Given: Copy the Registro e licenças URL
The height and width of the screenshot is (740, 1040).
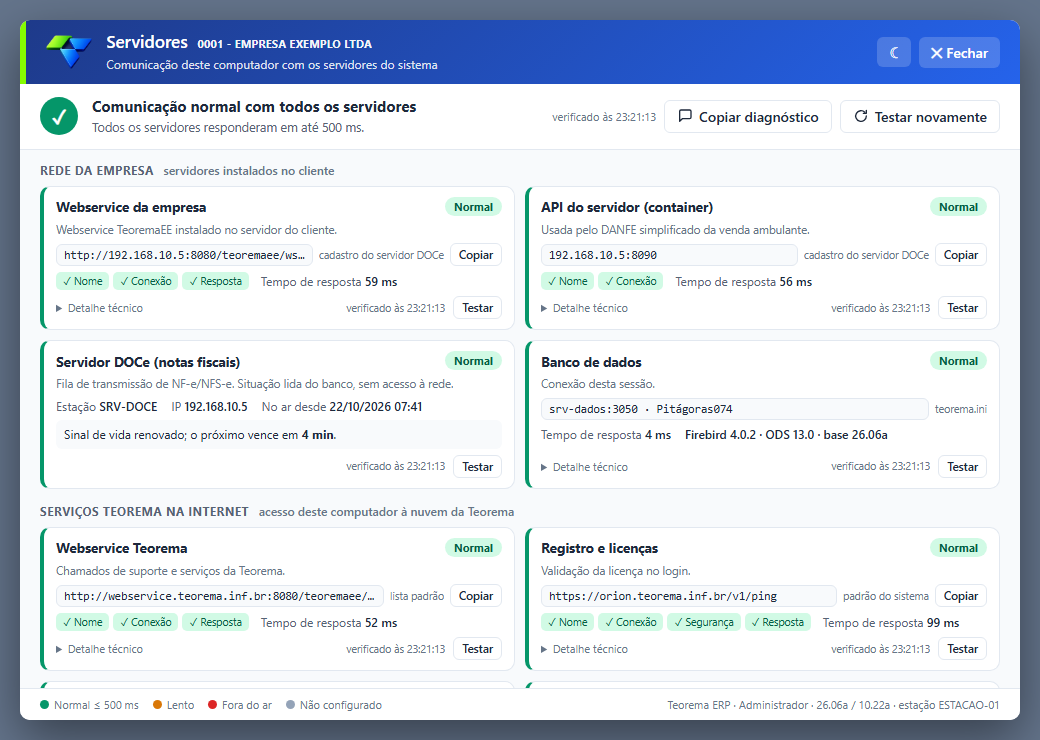Looking at the screenshot, I should [960, 595].
